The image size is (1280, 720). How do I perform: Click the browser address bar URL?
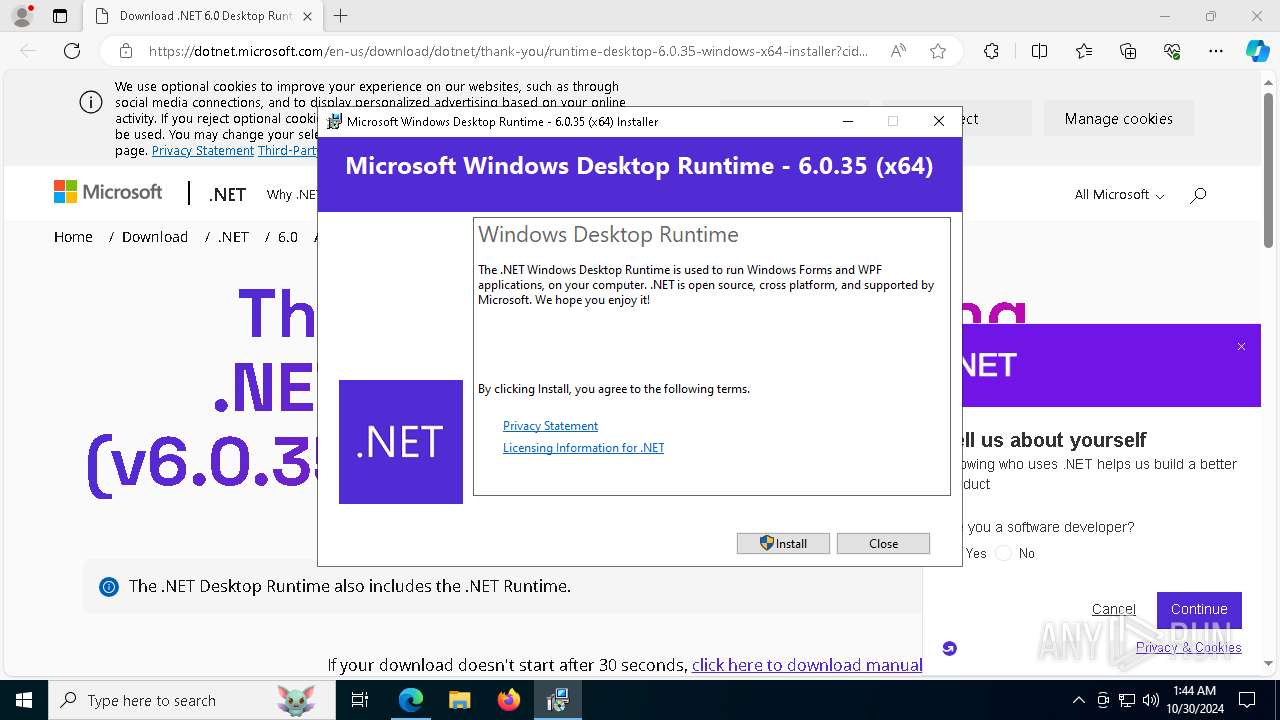coord(508,51)
